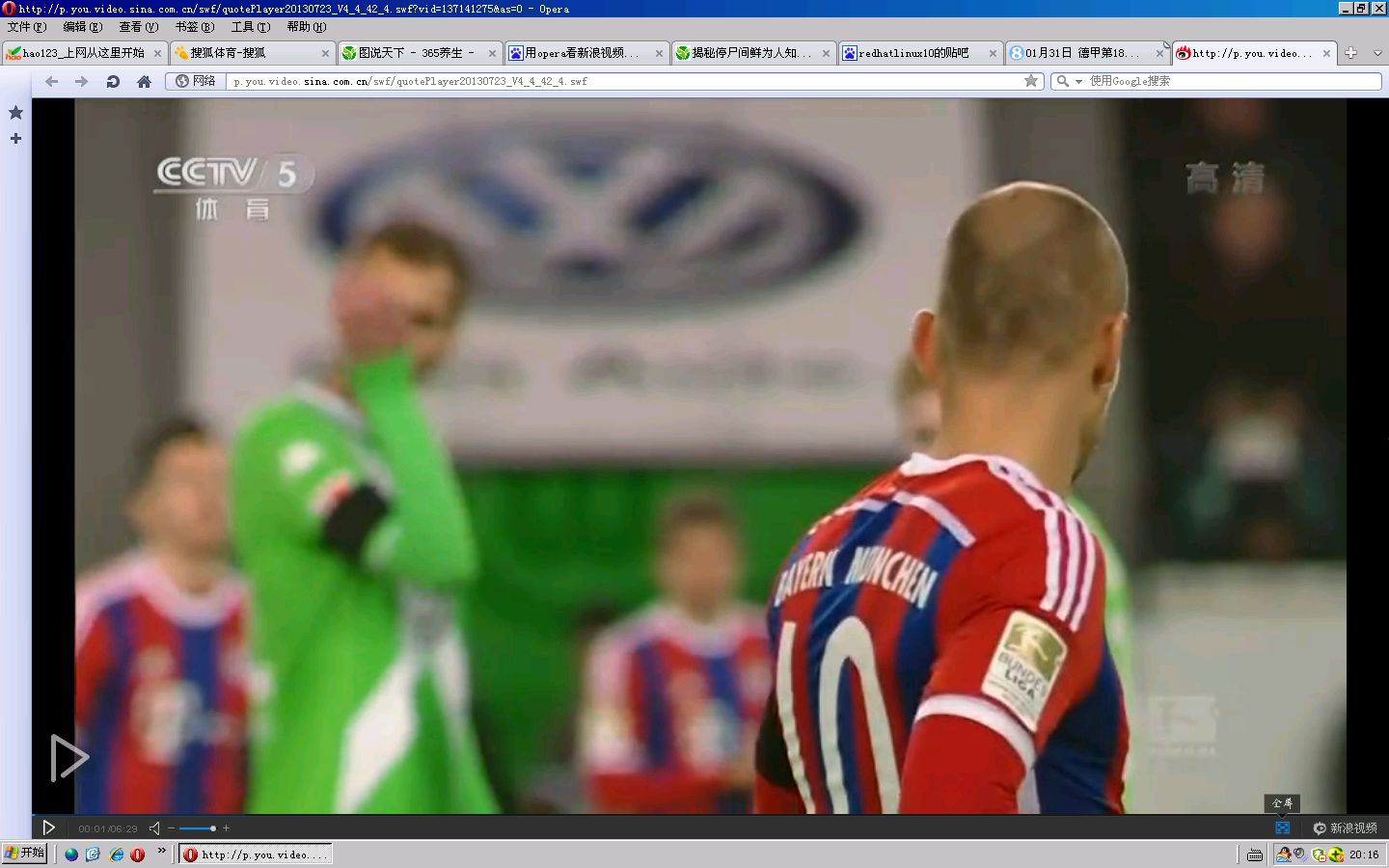Increase volume with the plus button

coord(226,828)
